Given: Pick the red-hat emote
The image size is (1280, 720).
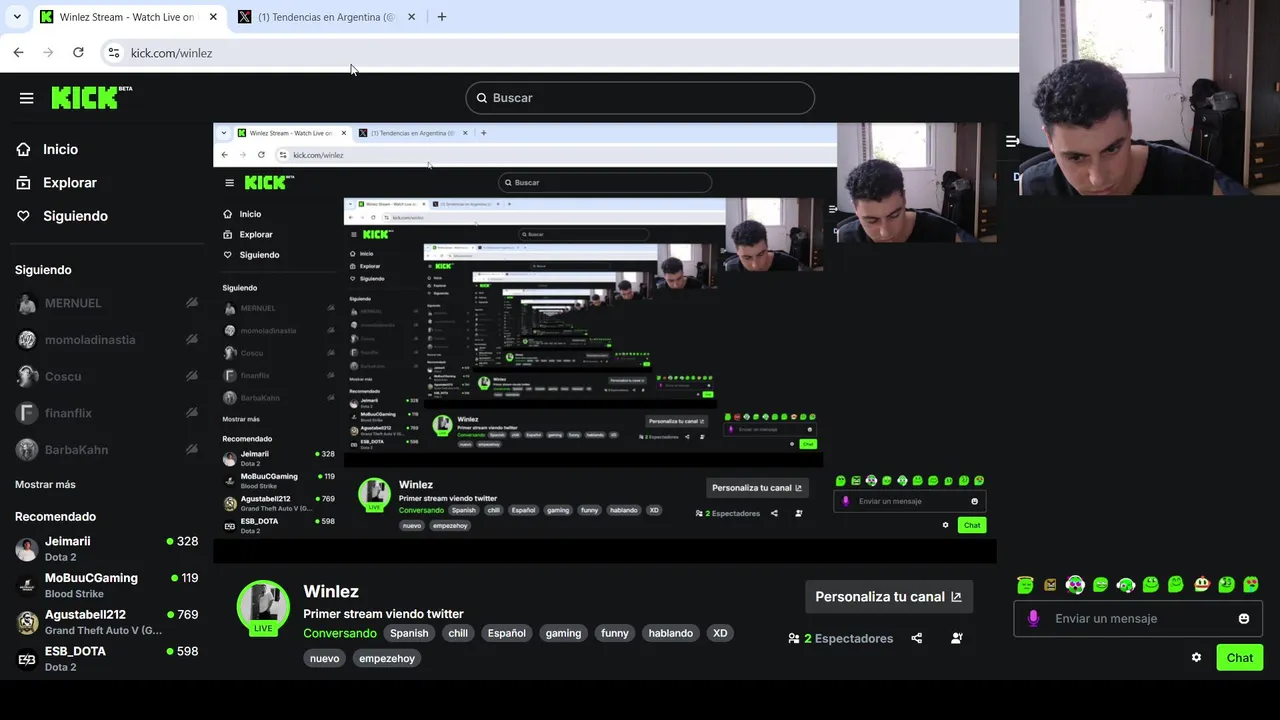Looking at the screenshot, I should click(1202, 585).
